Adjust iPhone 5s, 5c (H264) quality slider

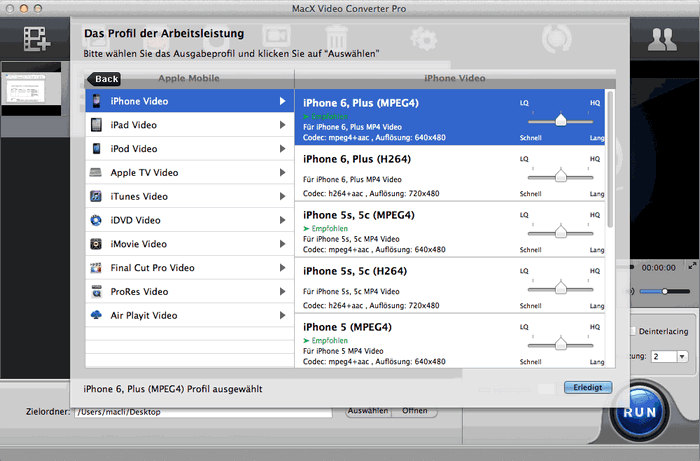(x=560, y=289)
